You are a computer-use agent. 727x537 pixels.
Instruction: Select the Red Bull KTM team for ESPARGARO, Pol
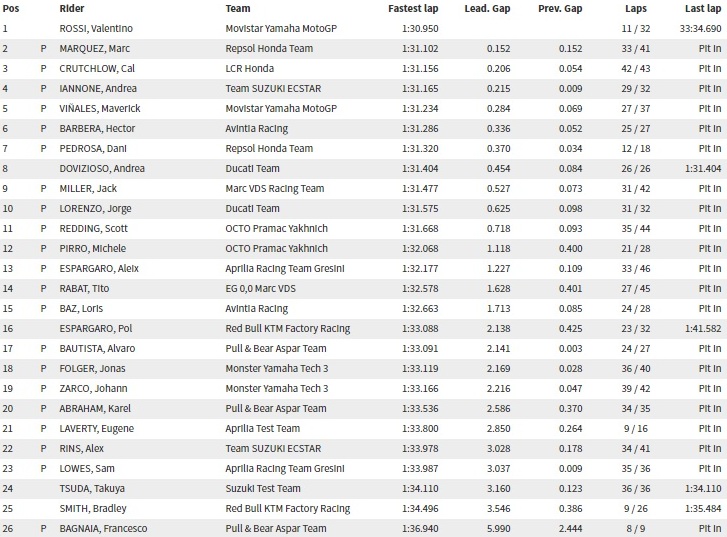[x=287, y=328]
